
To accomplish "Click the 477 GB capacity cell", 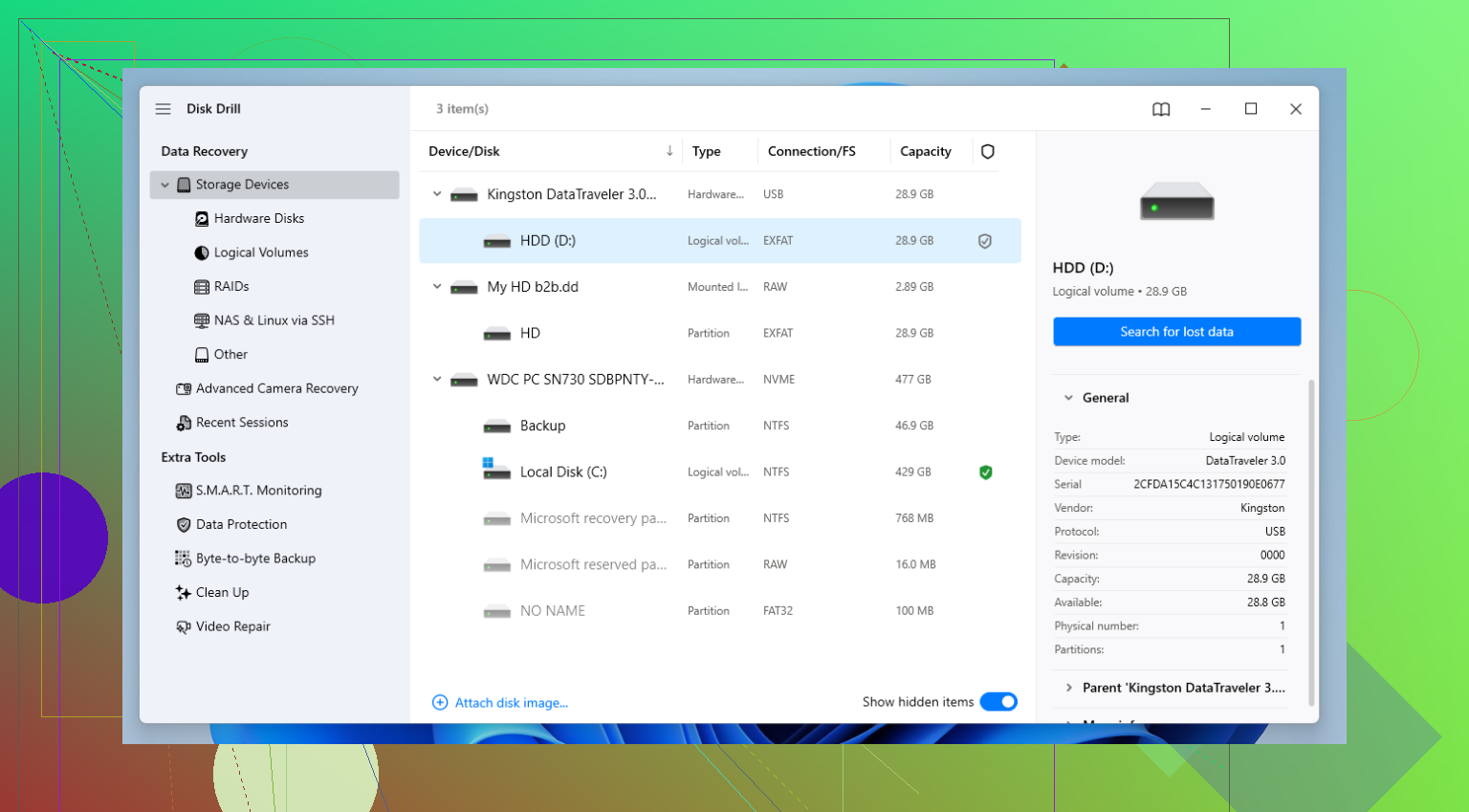I will (913, 380).
